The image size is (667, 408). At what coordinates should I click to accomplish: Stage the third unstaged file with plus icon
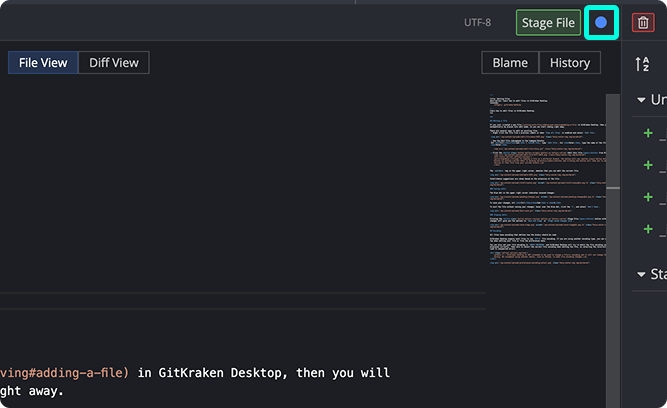click(x=648, y=197)
